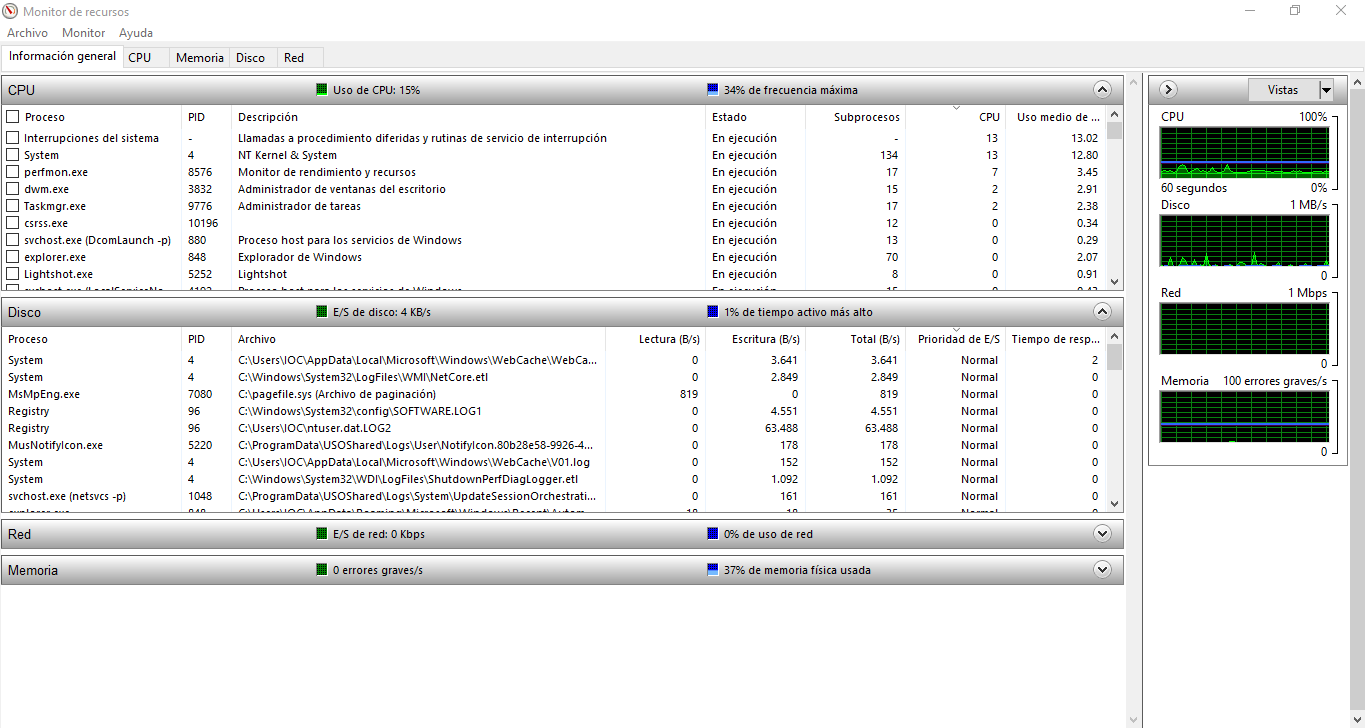Check the perfmon.exe process checkbox
Image resolution: width=1365 pixels, height=728 pixels.
pos(13,172)
